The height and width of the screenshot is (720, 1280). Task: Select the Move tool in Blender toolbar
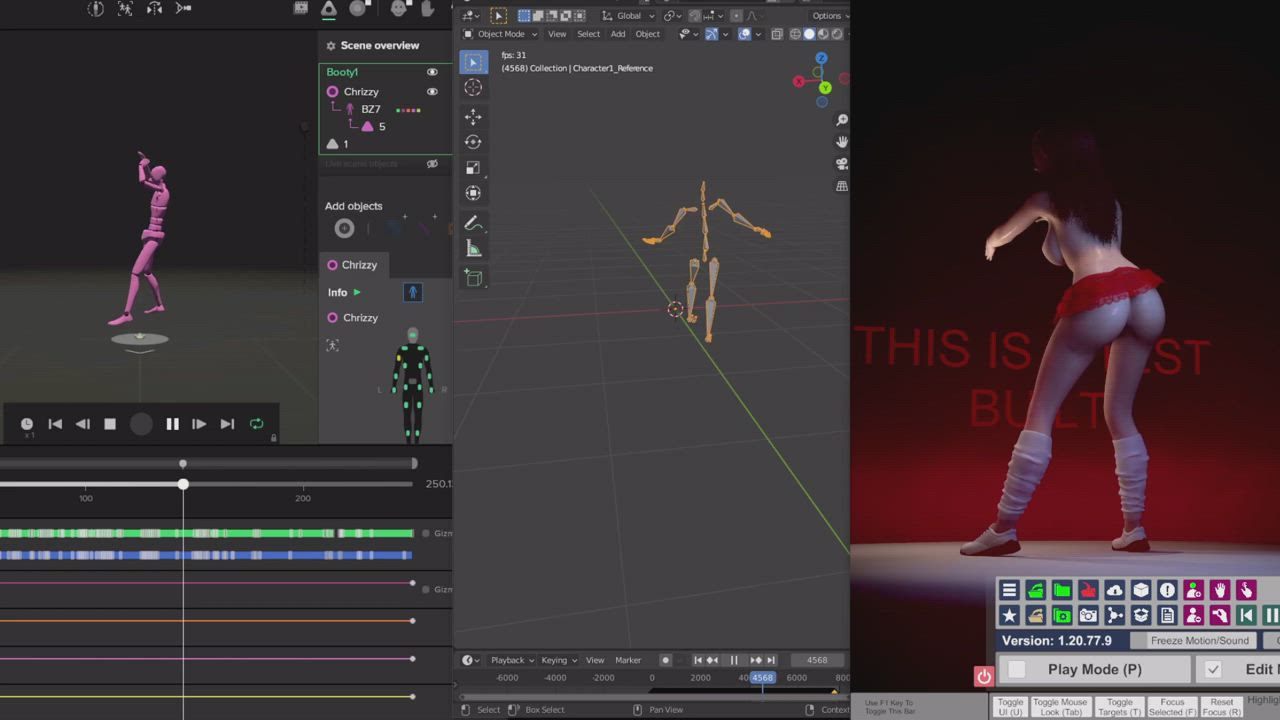pos(473,117)
